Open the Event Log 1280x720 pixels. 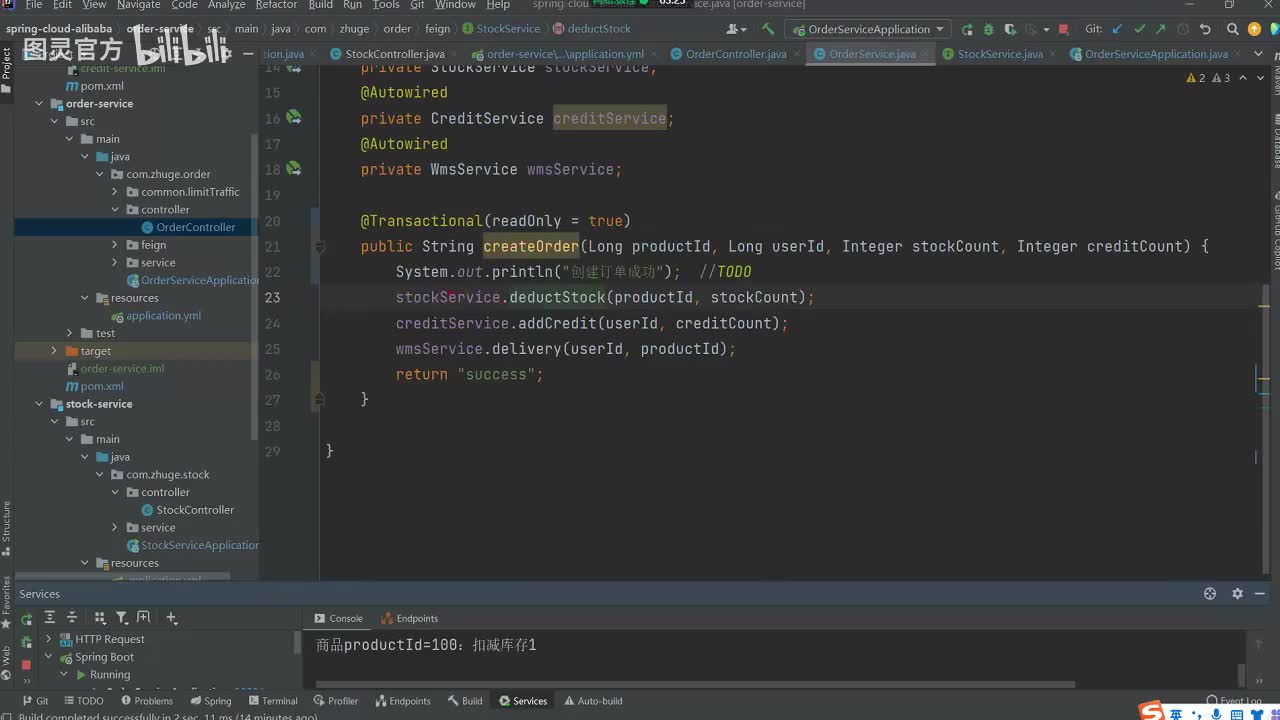[x=1234, y=701]
